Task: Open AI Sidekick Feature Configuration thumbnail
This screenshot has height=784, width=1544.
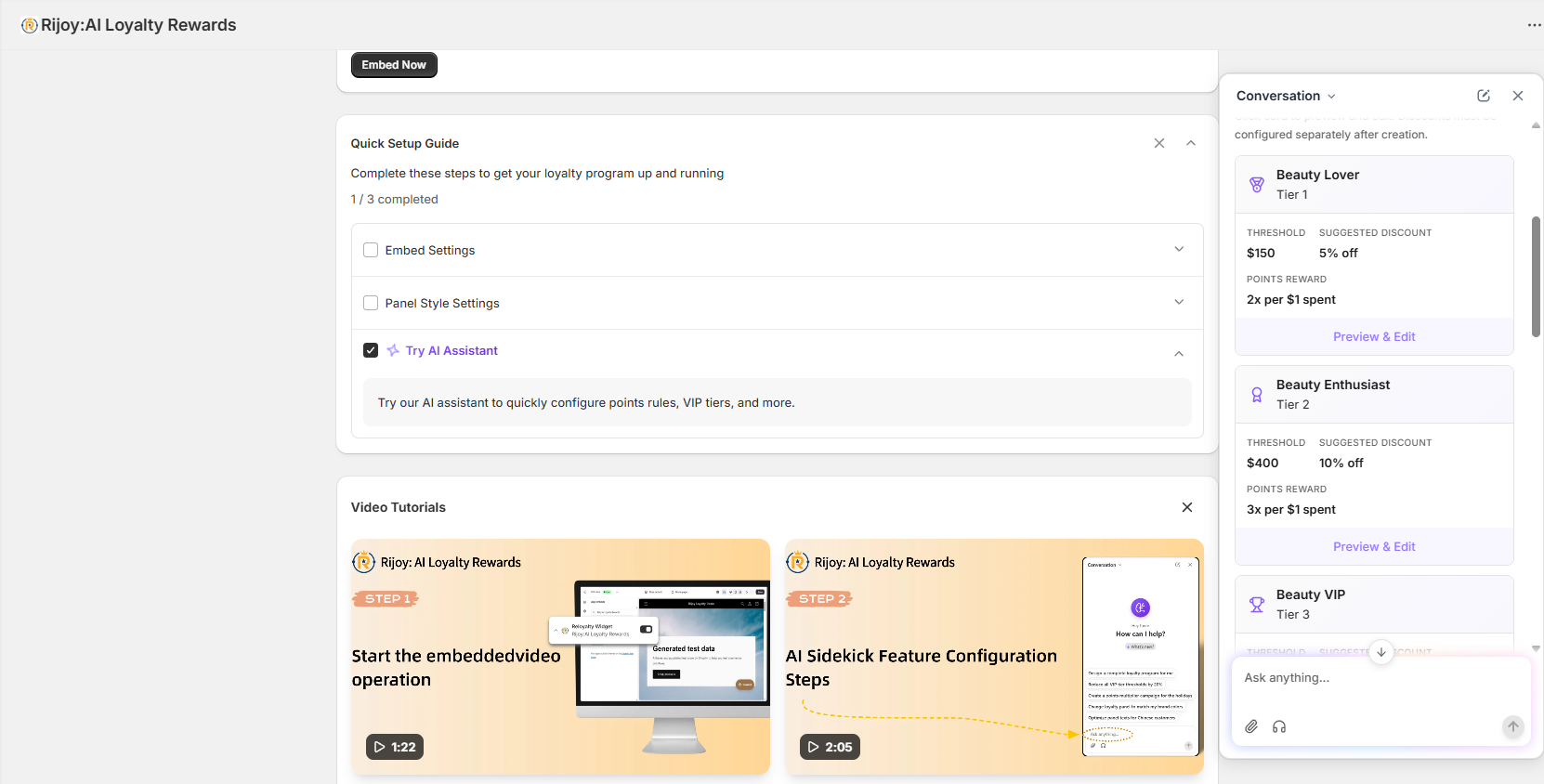Action: click(x=994, y=657)
